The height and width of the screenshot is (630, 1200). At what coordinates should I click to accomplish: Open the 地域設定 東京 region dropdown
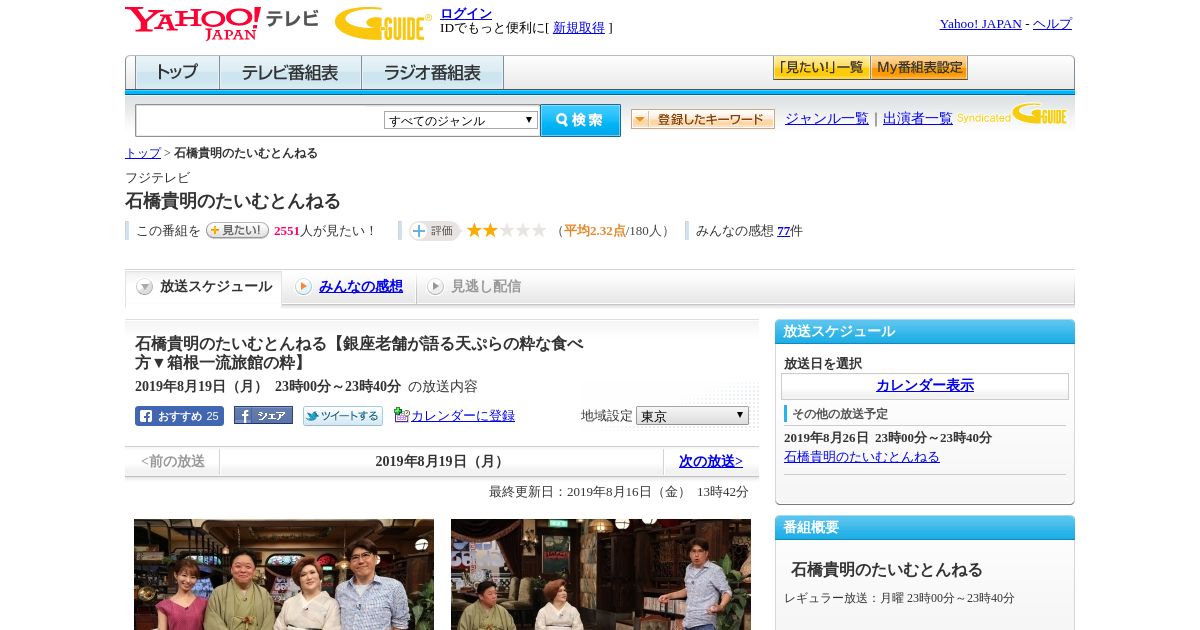692,415
